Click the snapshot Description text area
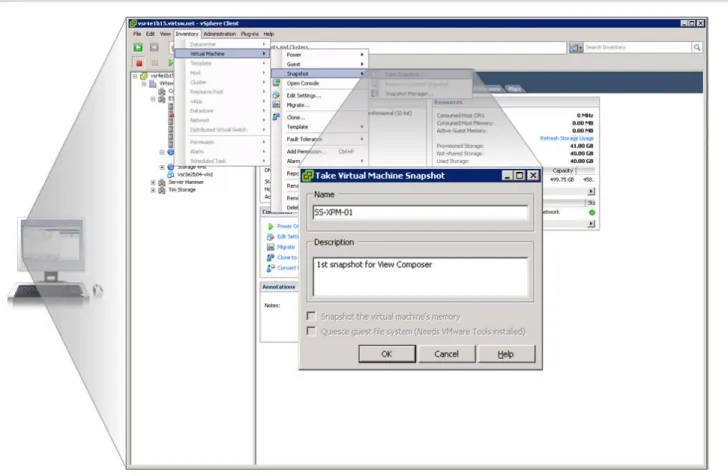The image size is (728, 476). point(420,277)
